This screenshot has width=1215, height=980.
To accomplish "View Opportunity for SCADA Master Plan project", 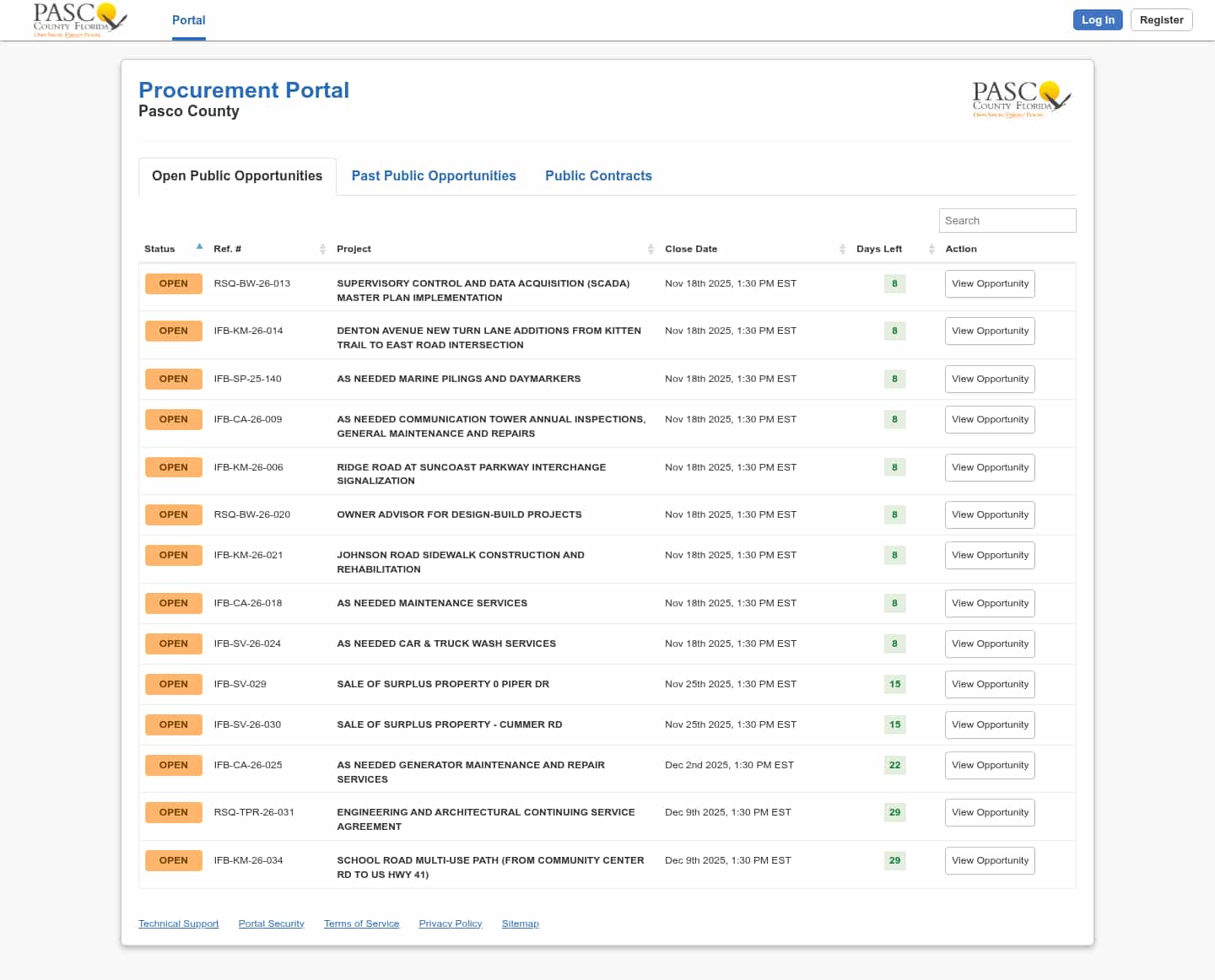I will 989,284.
